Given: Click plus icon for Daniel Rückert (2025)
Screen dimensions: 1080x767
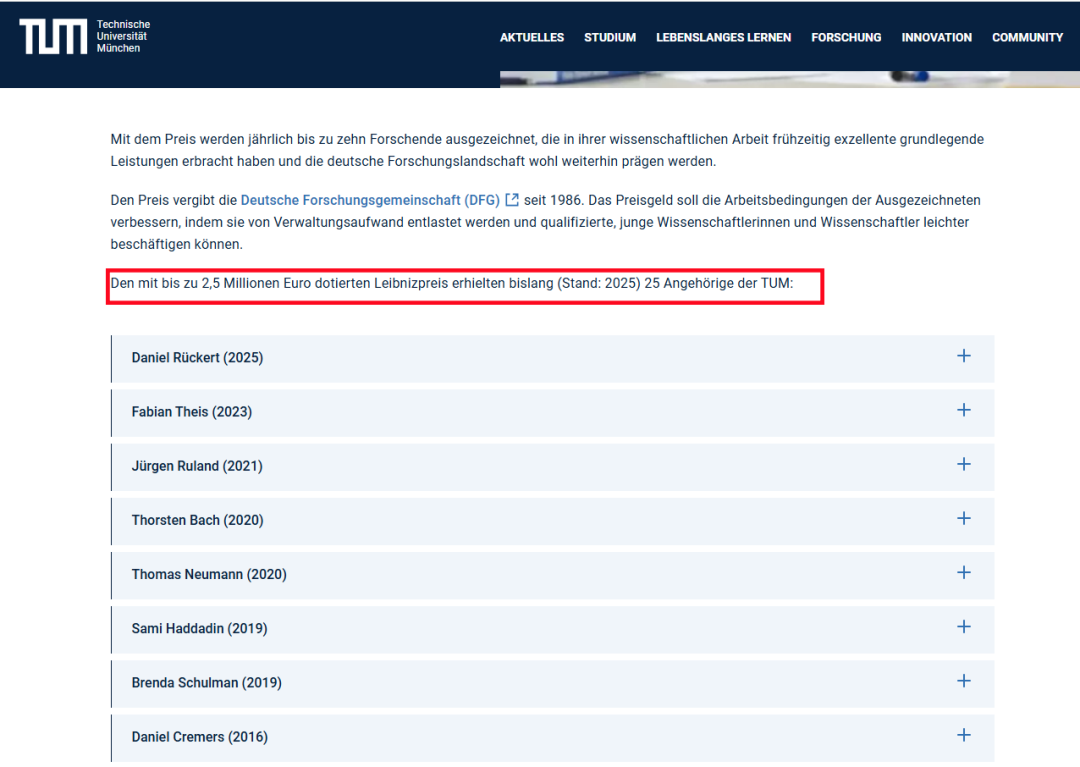Looking at the screenshot, I should (963, 356).
